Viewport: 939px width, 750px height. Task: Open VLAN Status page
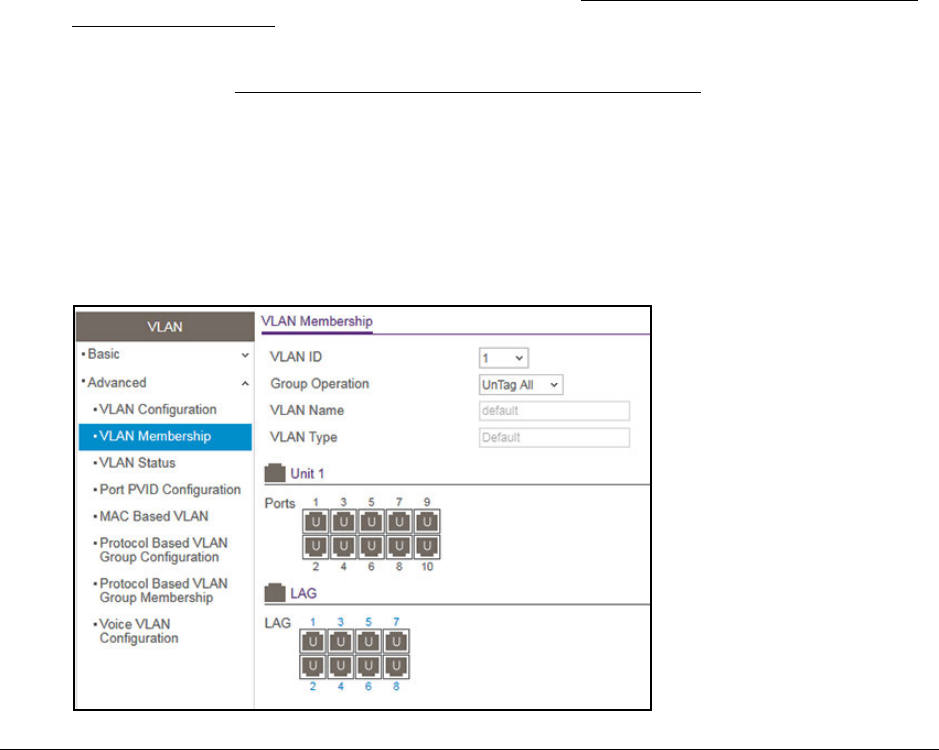138,463
